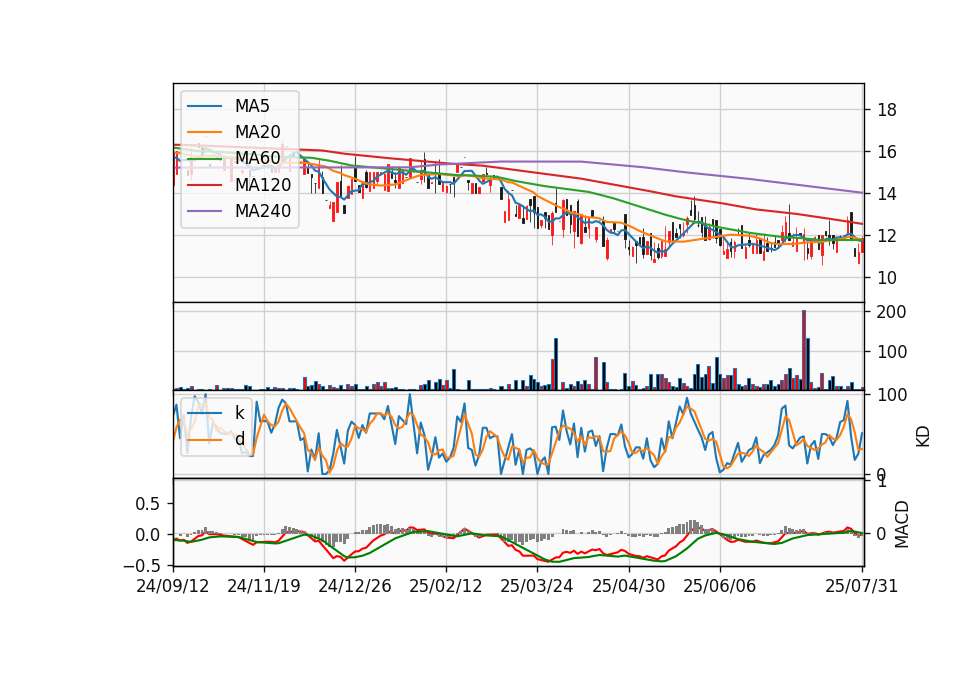Click the 24/11/19 date axis label
Image resolution: width=960 pixels, height=690 pixels.
click(264, 586)
